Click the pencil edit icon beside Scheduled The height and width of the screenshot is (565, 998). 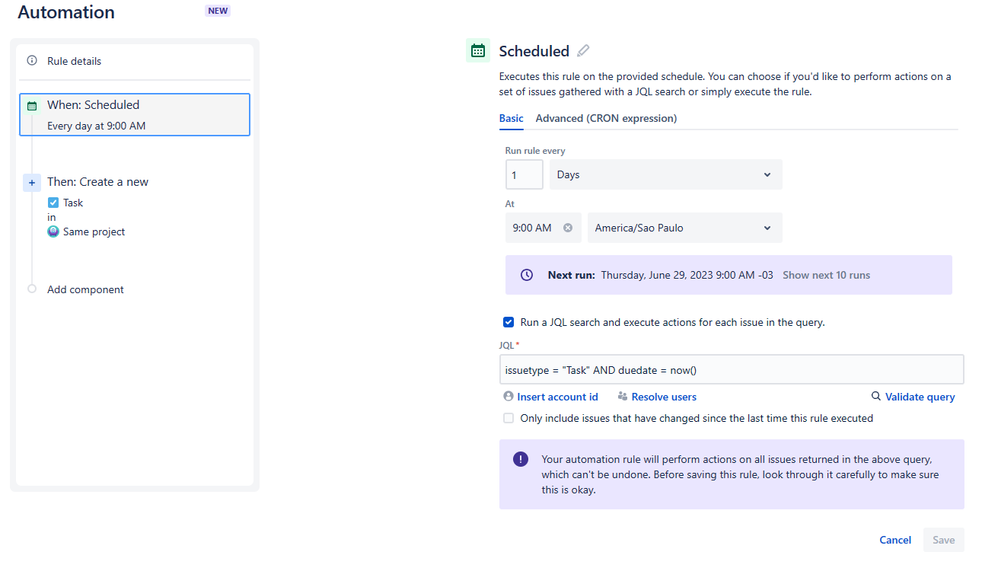(583, 51)
